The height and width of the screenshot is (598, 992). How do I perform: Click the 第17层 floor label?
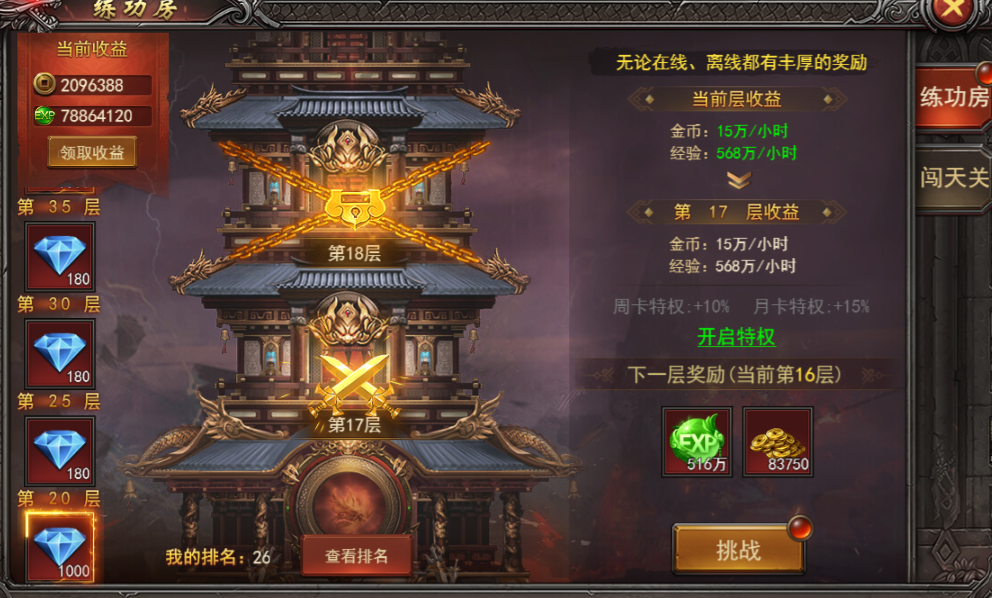click(x=354, y=425)
